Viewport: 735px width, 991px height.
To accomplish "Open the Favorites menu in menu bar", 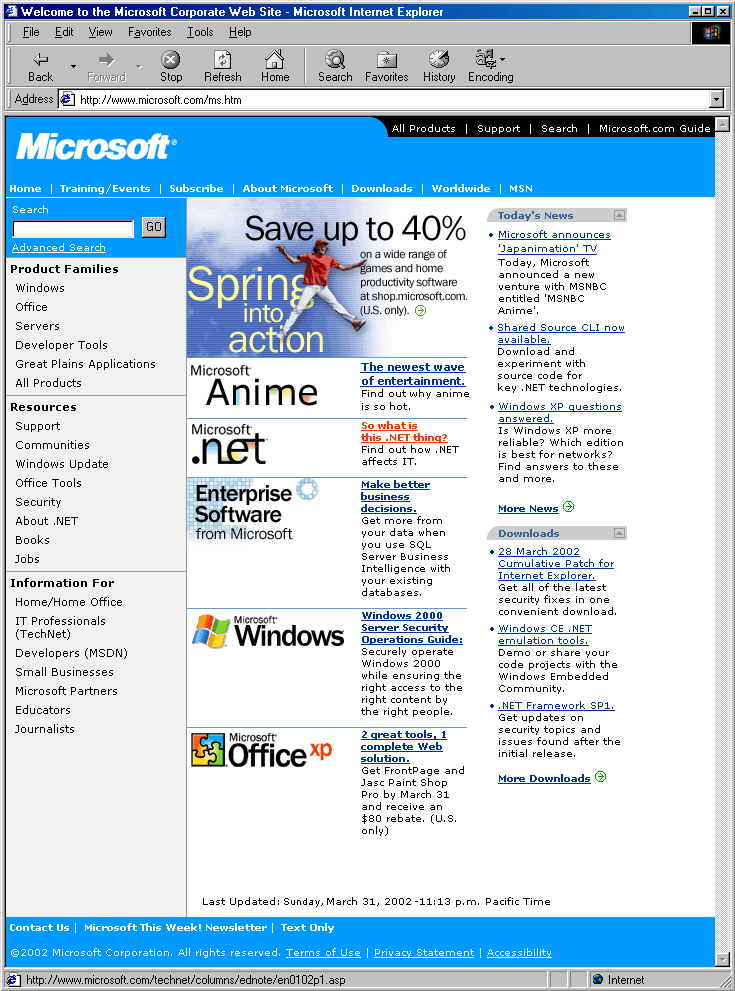I will point(149,32).
